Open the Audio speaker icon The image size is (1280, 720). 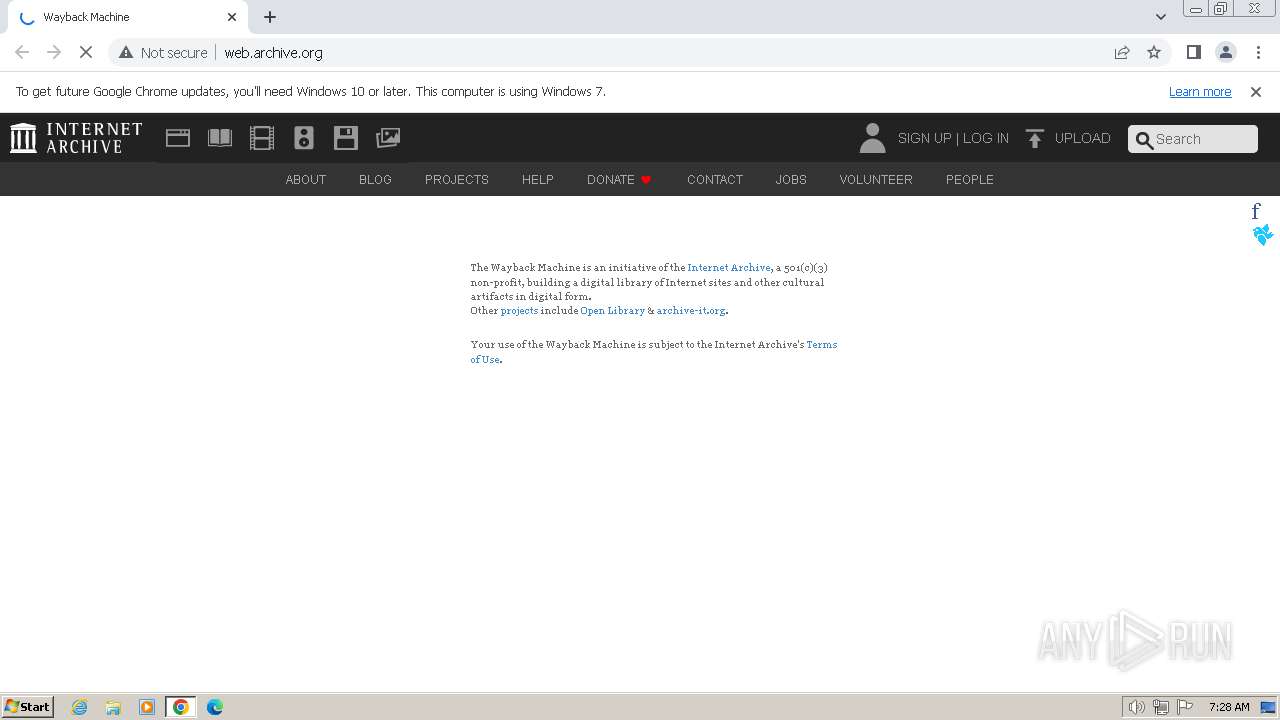[x=304, y=138]
